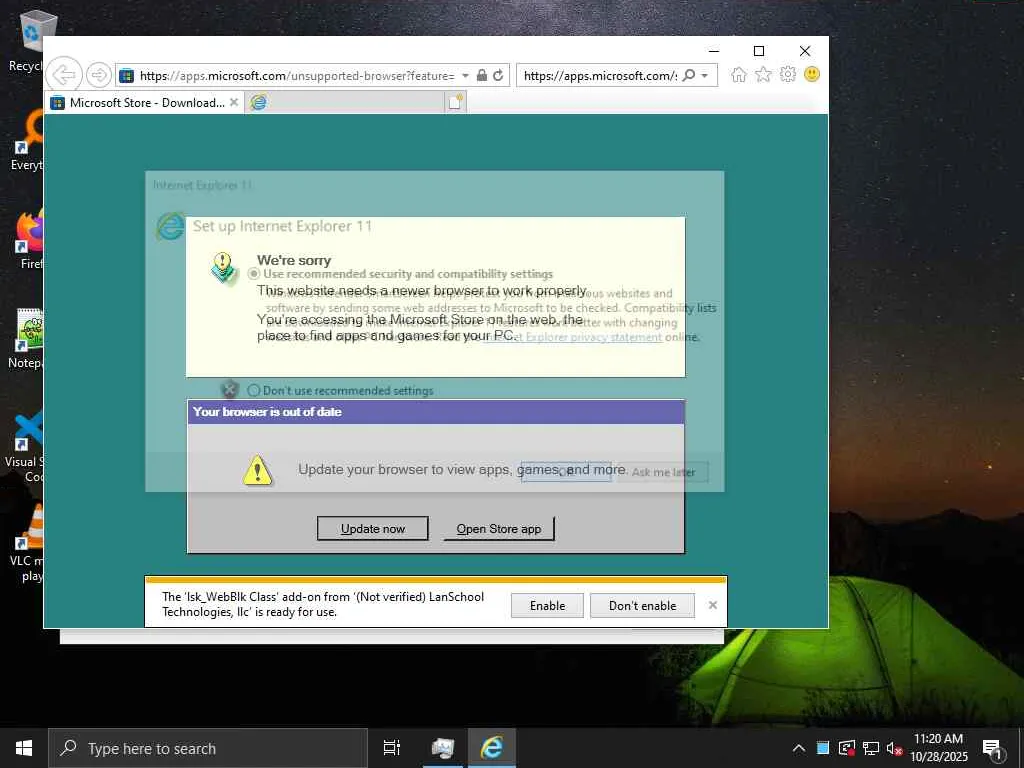Click the Internet Explorer logo in setup dialog
This screenshot has height=768, width=1024.
(170, 226)
